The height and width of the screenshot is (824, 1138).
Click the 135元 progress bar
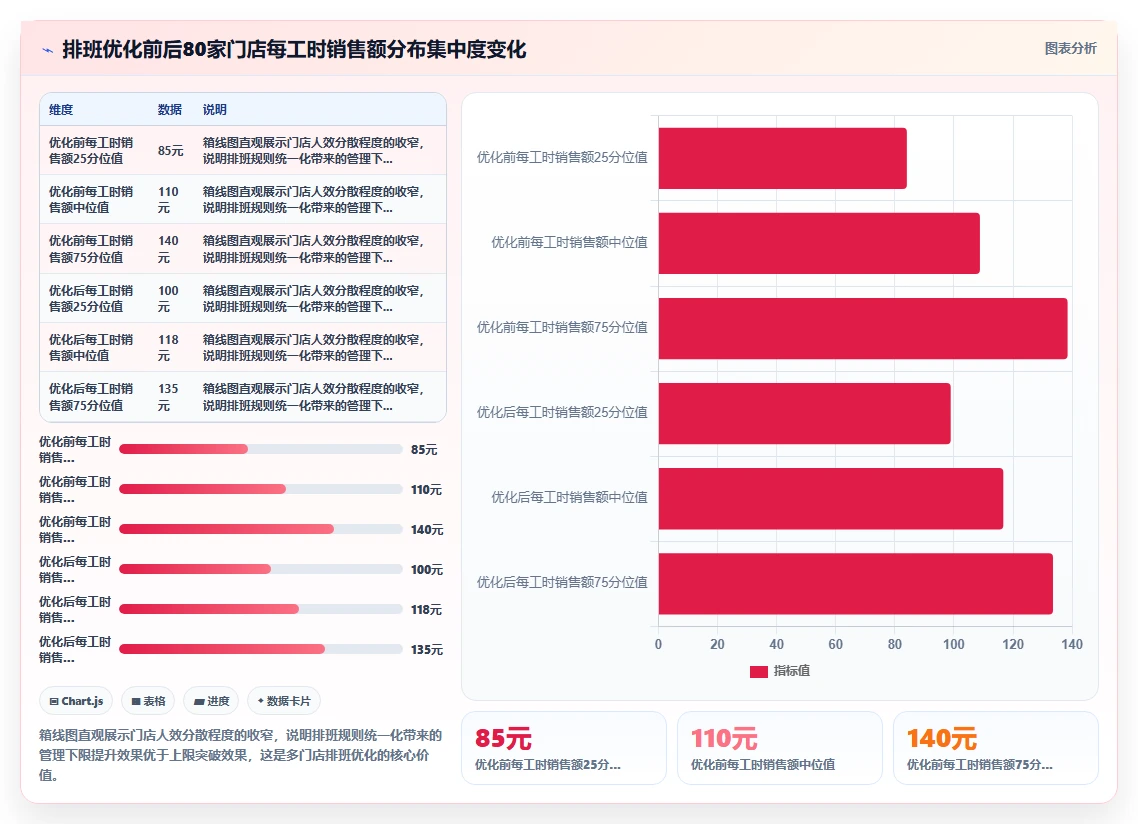(261, 649)
